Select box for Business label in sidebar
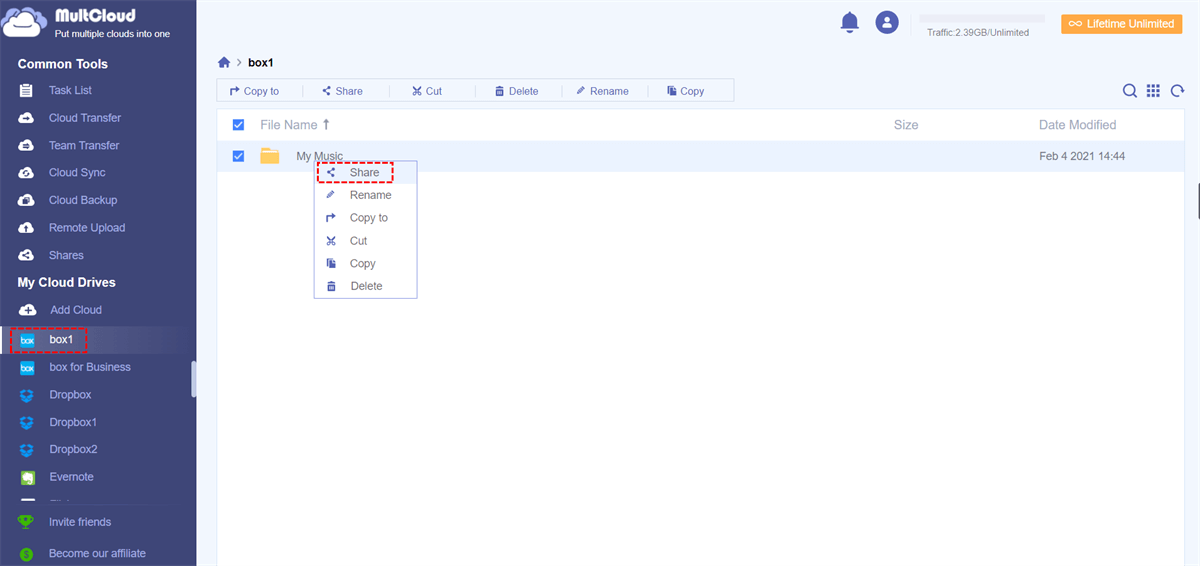1200x566 pixels. pyautogui.click(x=90, y=368)
